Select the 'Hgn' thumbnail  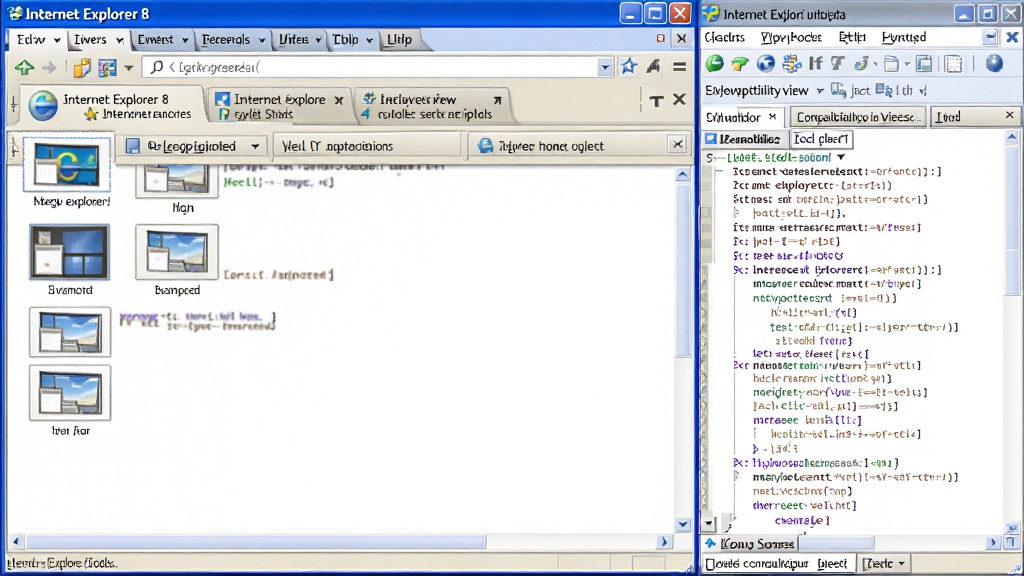coord(176,180)
